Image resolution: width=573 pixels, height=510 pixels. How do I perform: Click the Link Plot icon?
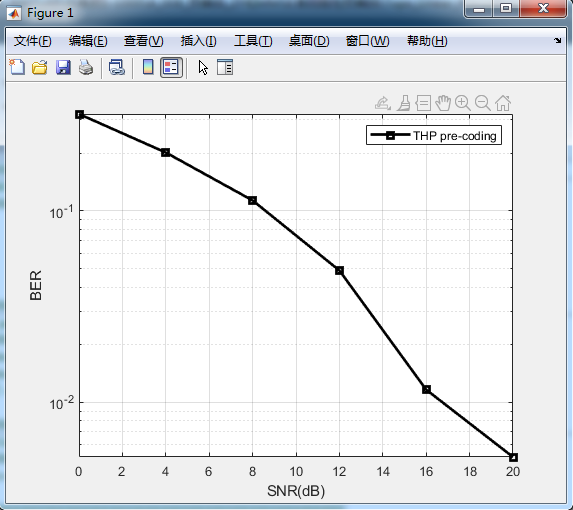pos(117,68)
